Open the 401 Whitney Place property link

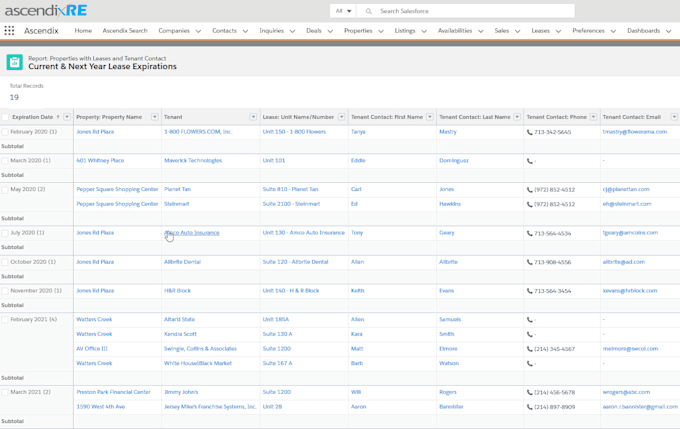pyautogui.click(x=100, y=160)
